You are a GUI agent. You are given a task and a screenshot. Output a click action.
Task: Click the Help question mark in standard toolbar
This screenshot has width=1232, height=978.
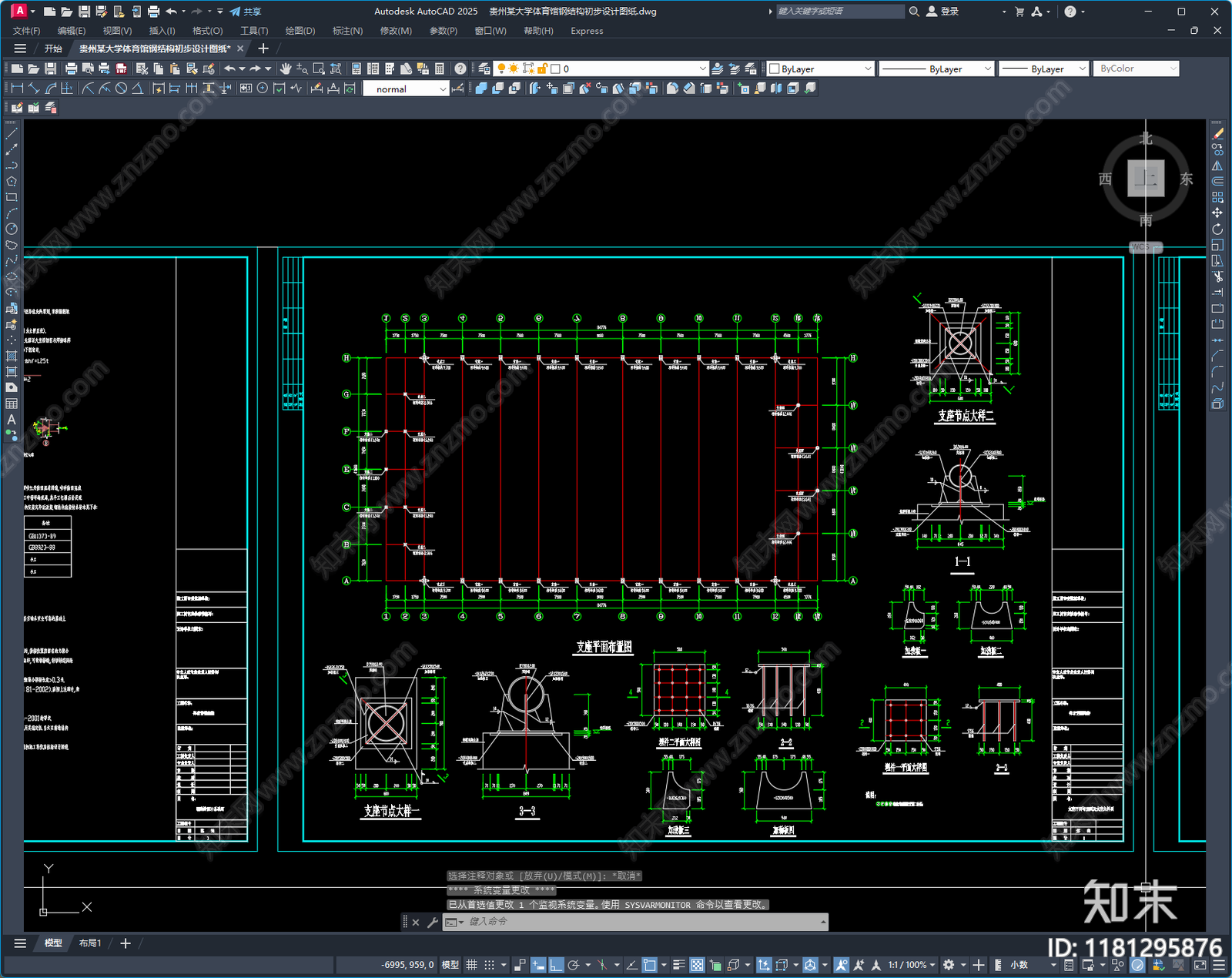pyautogui.click(x=460, y=69)
